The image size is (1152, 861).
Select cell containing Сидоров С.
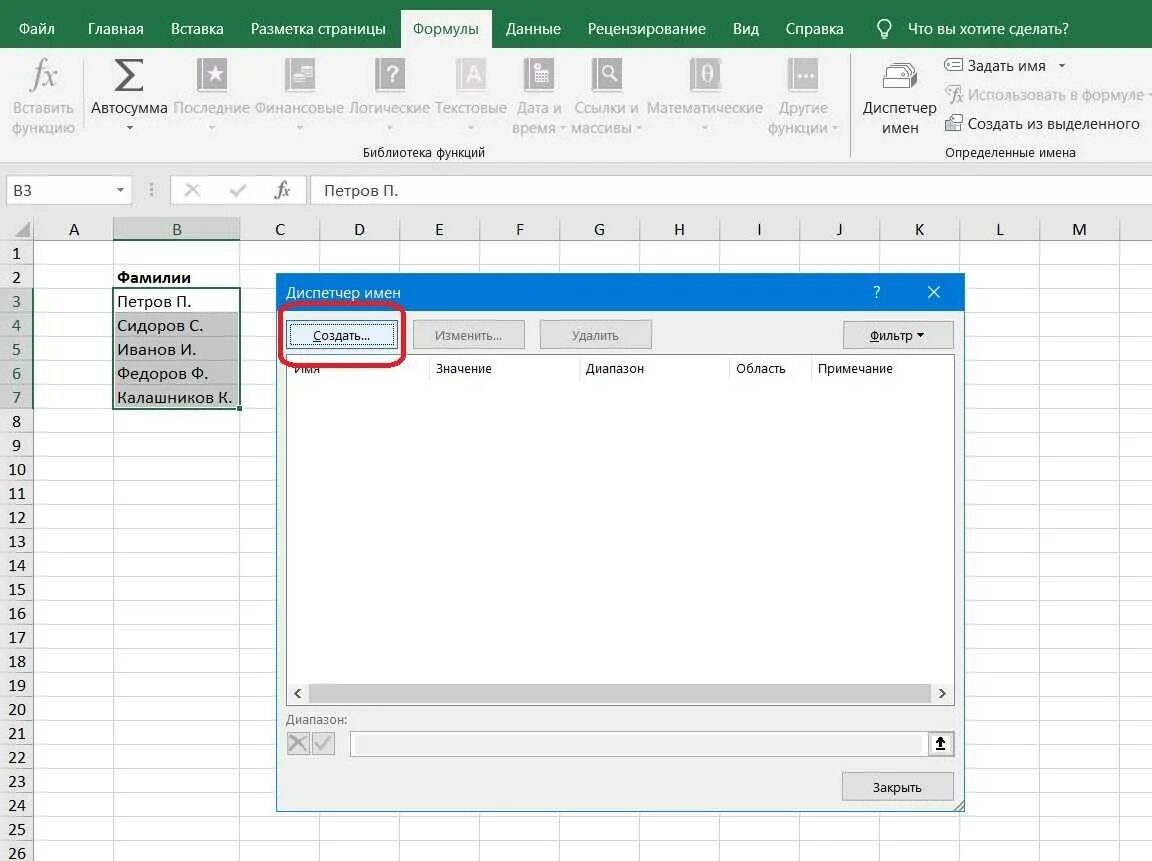click(176, 325)
